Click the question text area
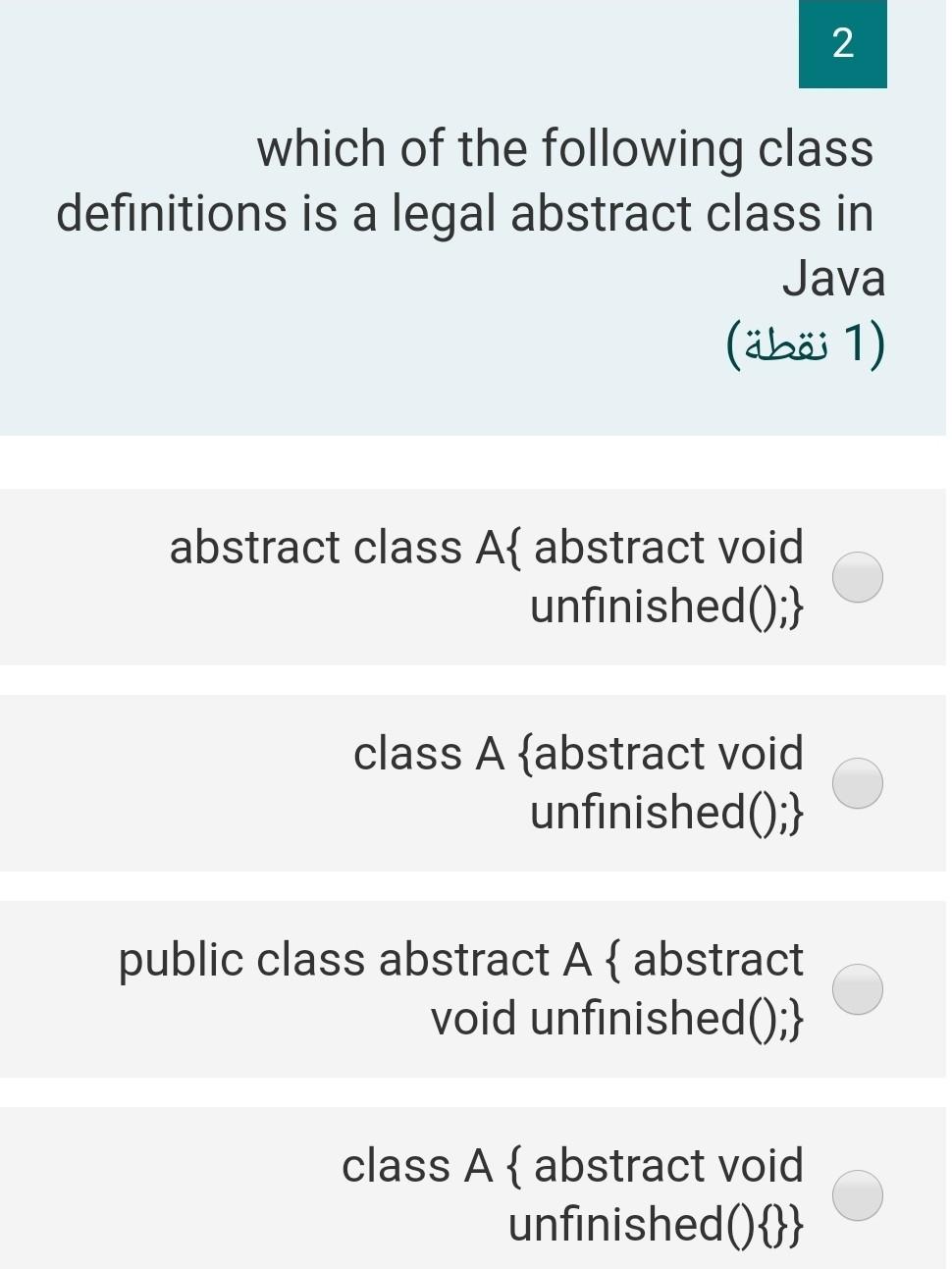Screen dimensions: 952x1269 [471, 211]
